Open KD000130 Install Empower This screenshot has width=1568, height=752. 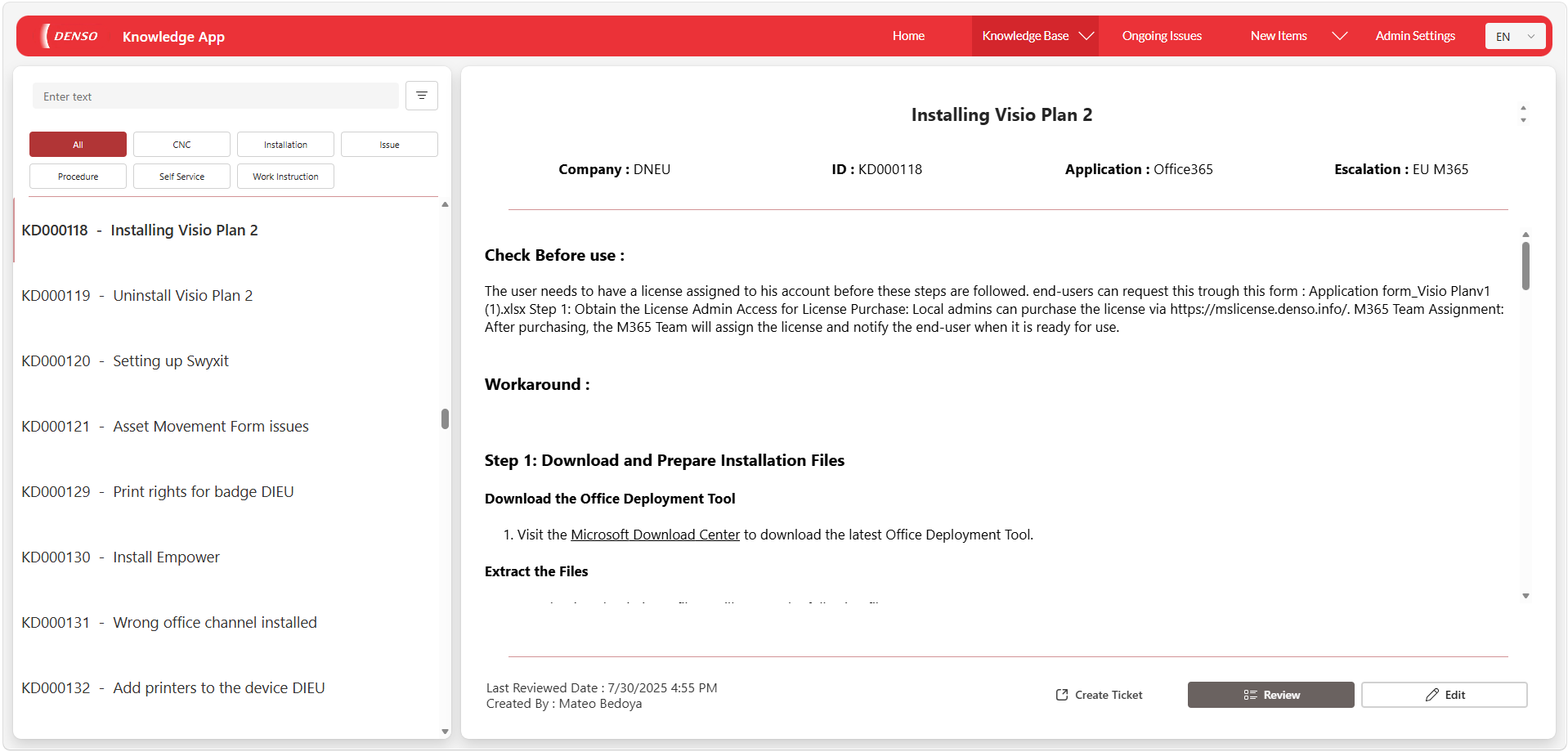pos(226,557)
